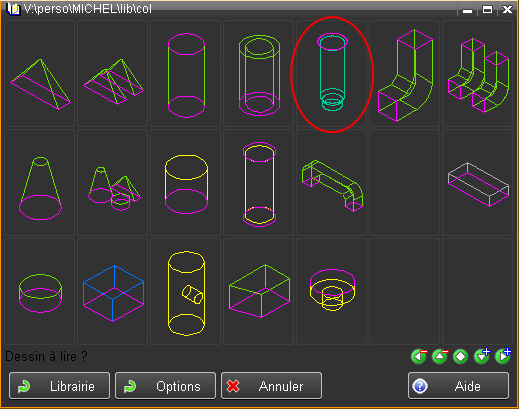Choose the gray flat rectangular box thumbnail
Viewport: 519px width, 409px height.
(477, 183)
